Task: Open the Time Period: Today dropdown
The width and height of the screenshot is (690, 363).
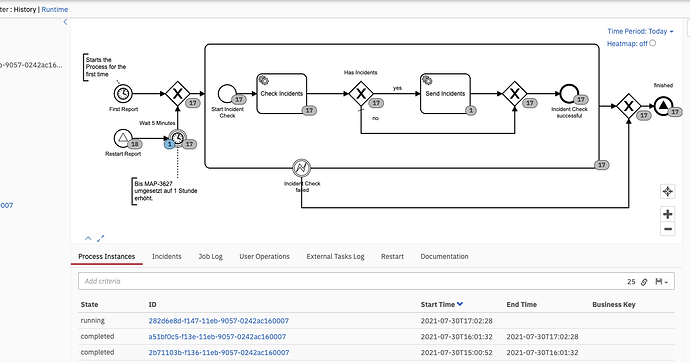Action: click(640, 31)
